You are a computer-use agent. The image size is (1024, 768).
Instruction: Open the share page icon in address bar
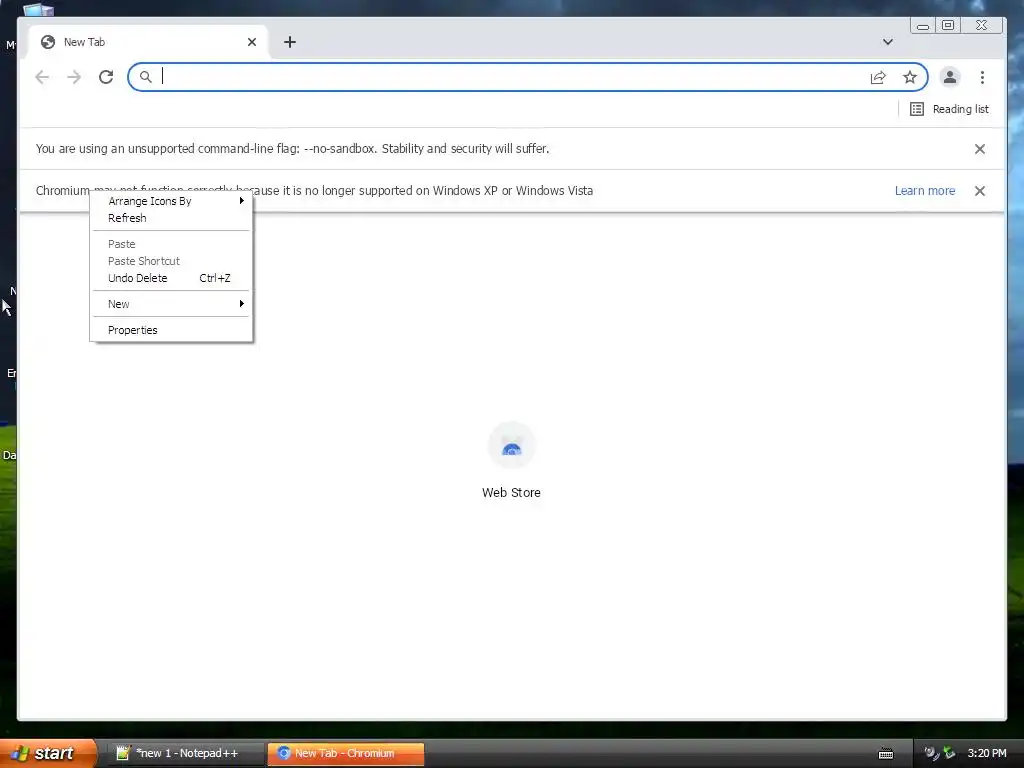(878, 78)
